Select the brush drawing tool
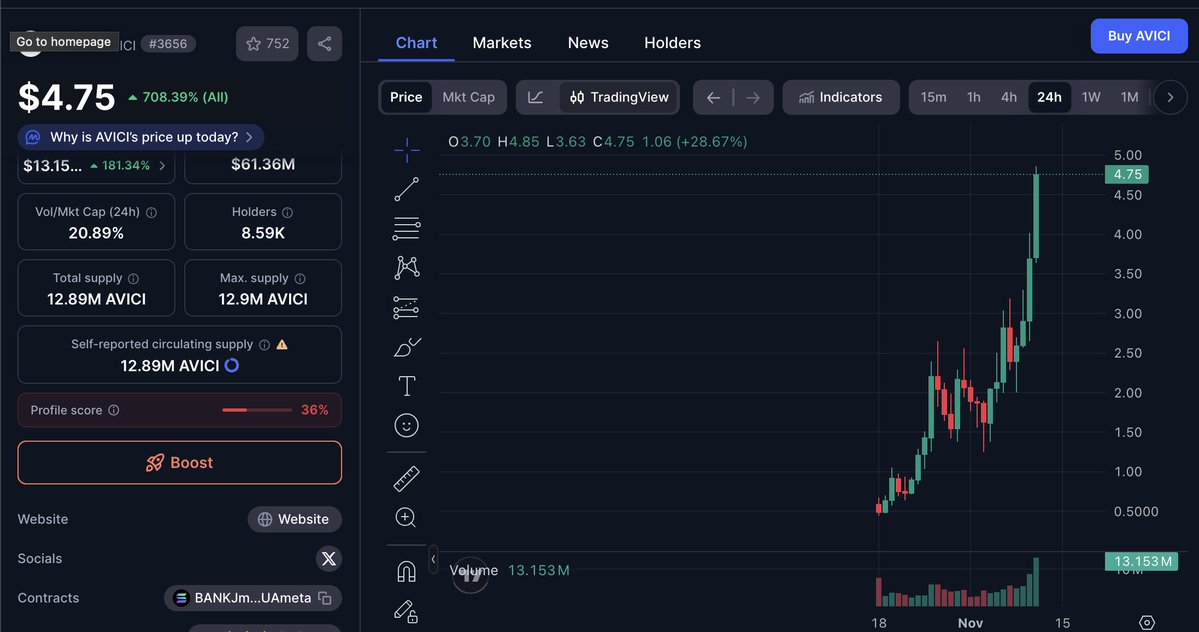 point(406,347)
